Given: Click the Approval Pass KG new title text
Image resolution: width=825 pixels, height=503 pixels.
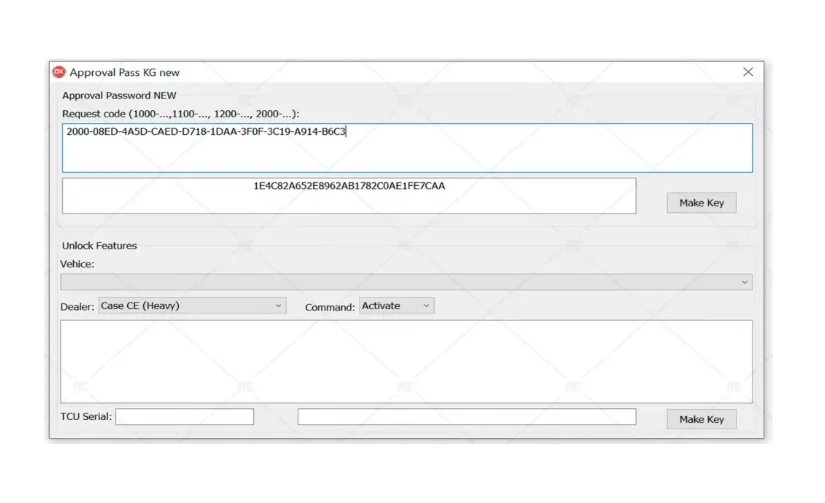Looking at the screenshot, I should point(124,73).
